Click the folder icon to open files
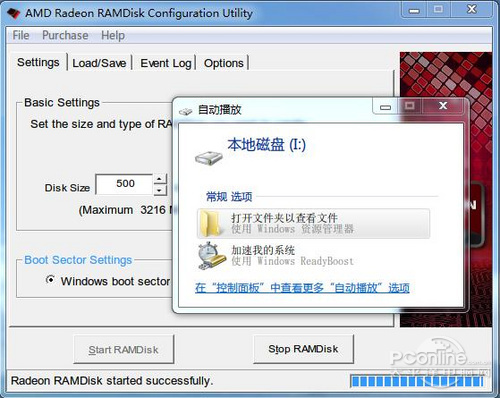Image resolution: width=500 pixels, height=398 pixels. [210, 223]
